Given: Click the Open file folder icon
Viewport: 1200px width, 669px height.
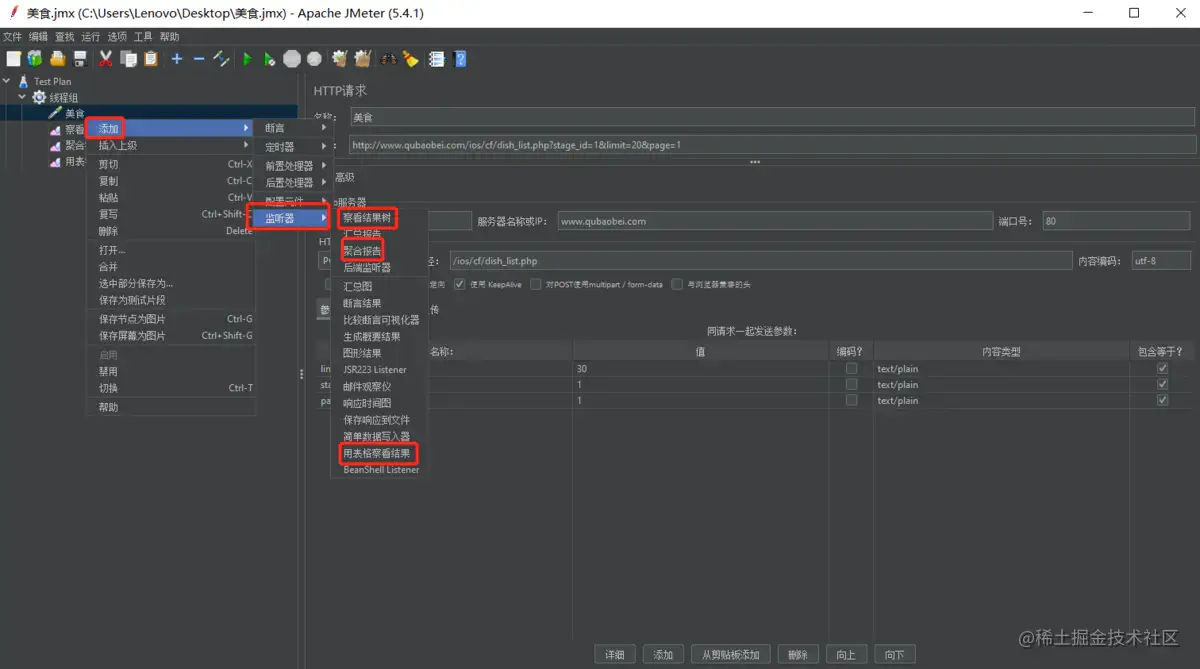Looking at the screenshot, I should pyautogui.click(x=57, y=59).
